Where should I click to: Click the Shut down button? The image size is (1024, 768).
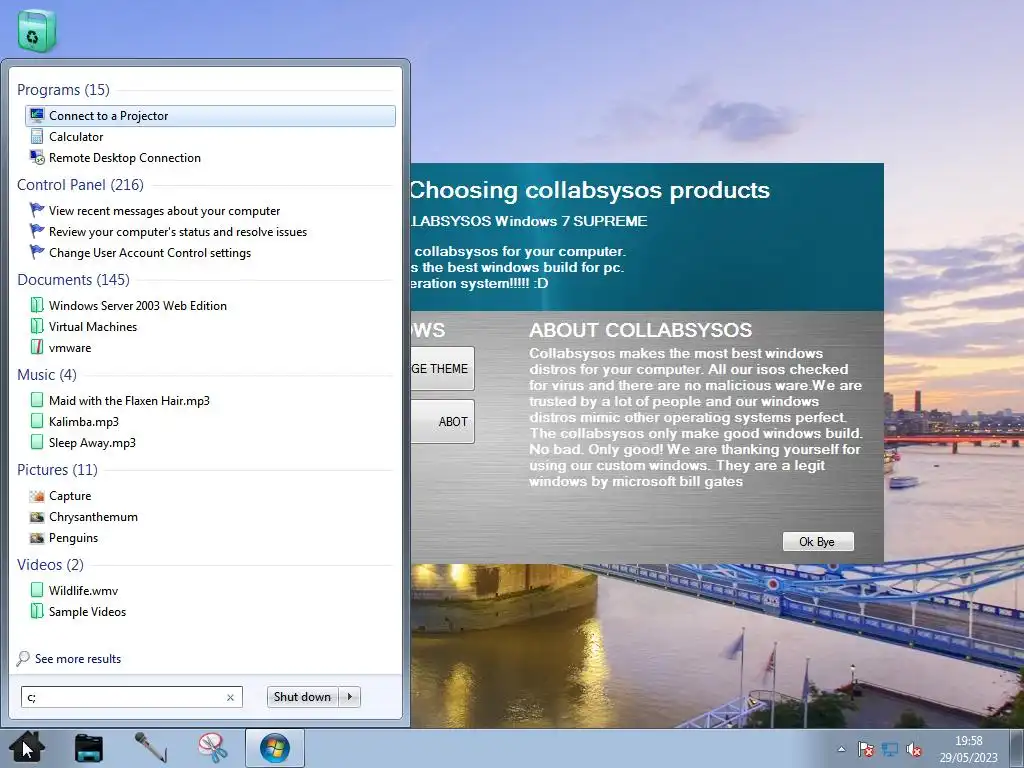[302, 697]
